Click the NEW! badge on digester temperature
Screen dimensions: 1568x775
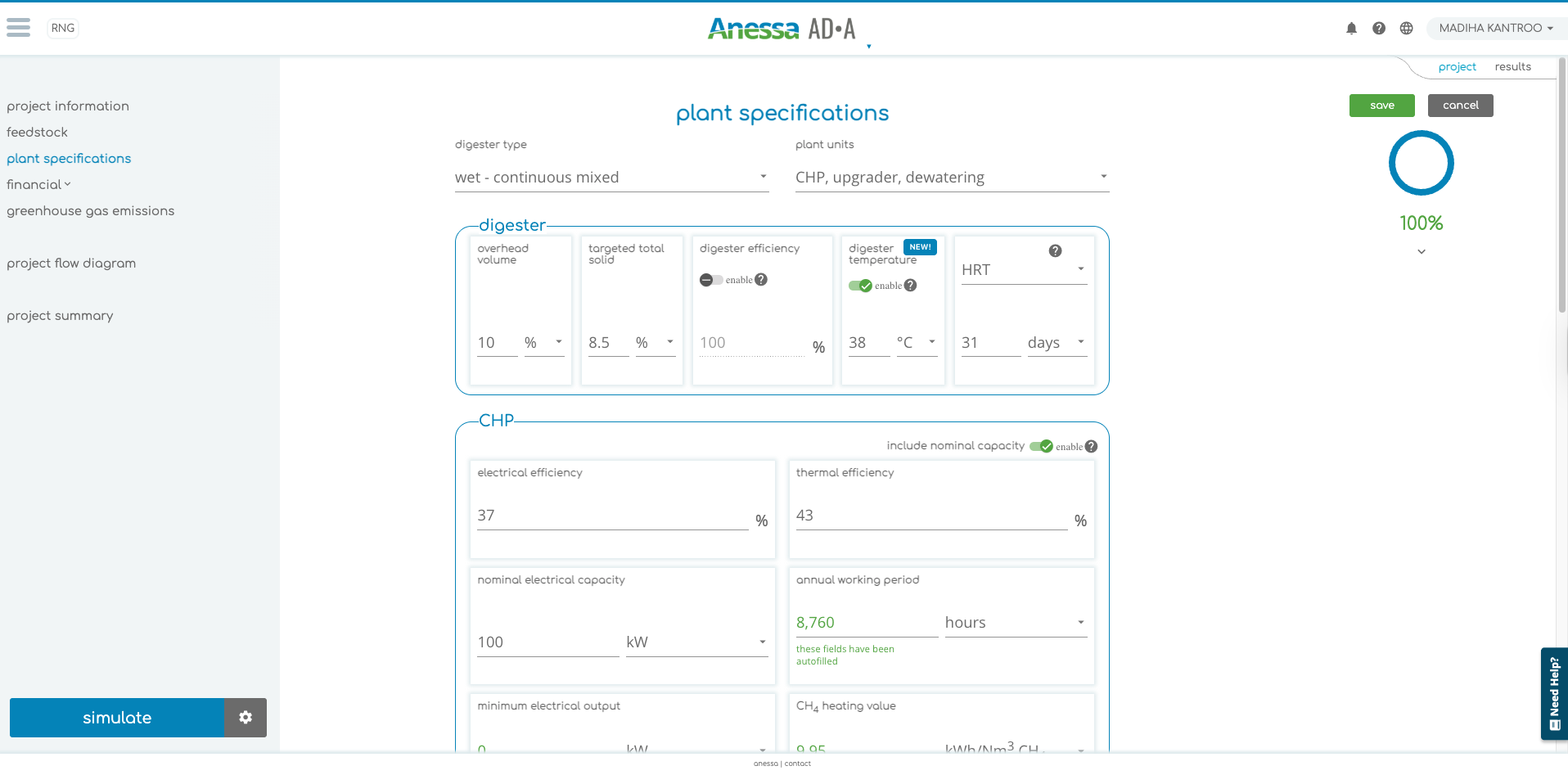pyautogui.click(x=920, y=247)
